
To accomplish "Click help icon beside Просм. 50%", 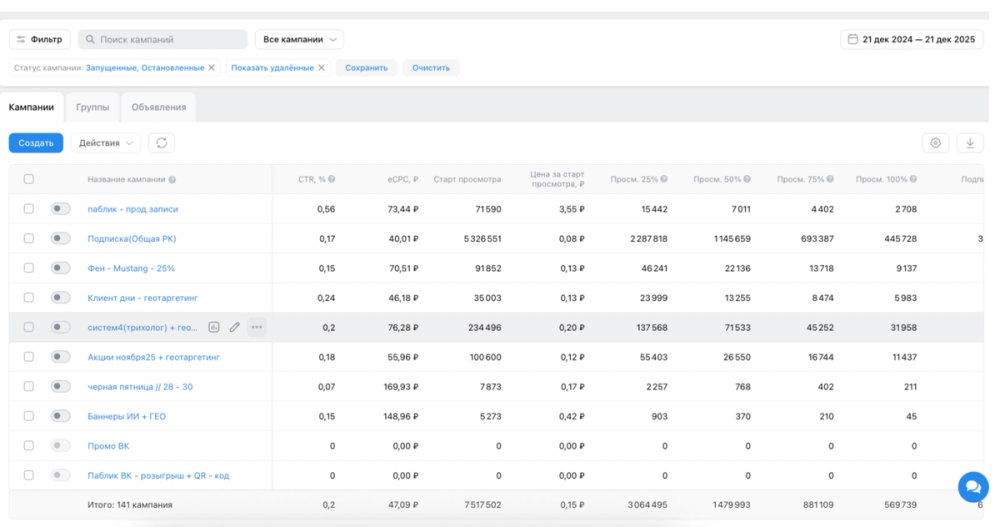I will (747, 179).
